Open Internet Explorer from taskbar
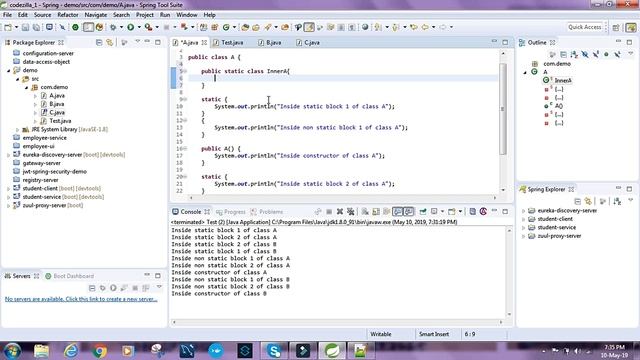 coord(71,351)
